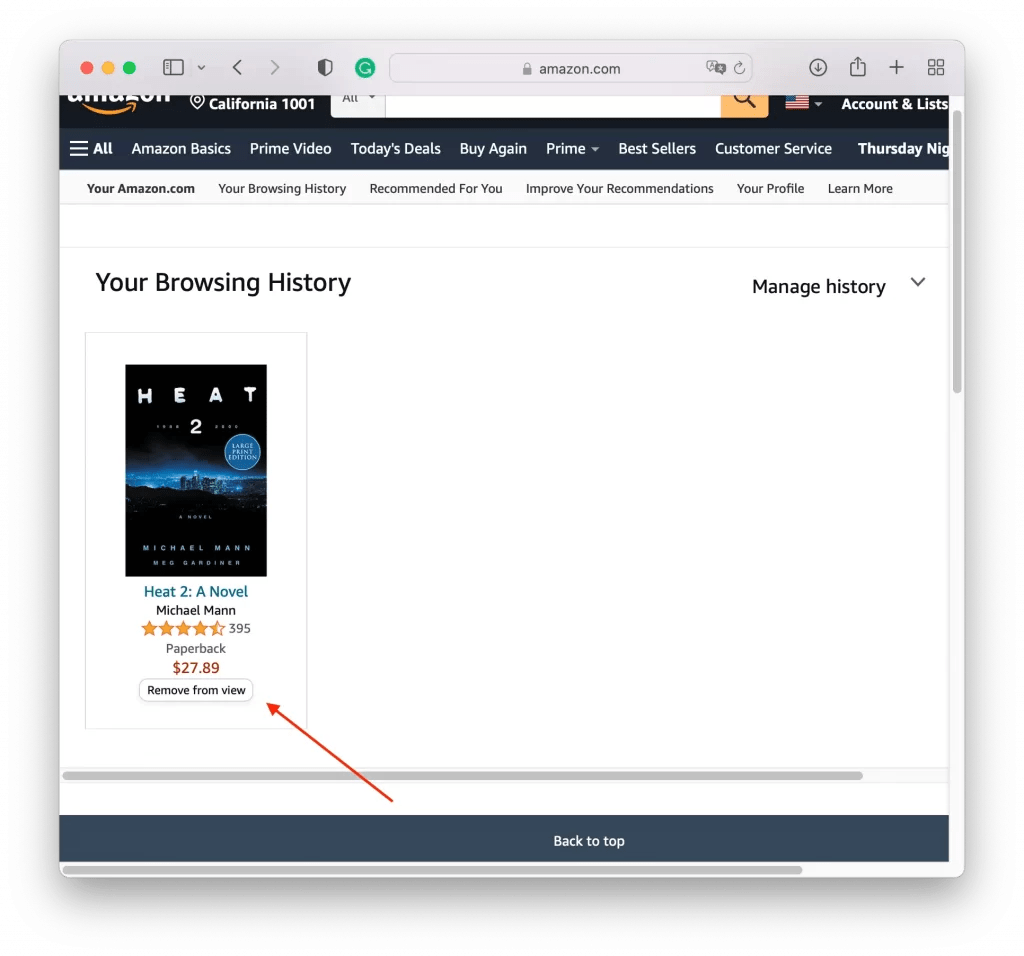Open the Safari downloads icon
Screen dimensions: 1024x956
point(818,67)
